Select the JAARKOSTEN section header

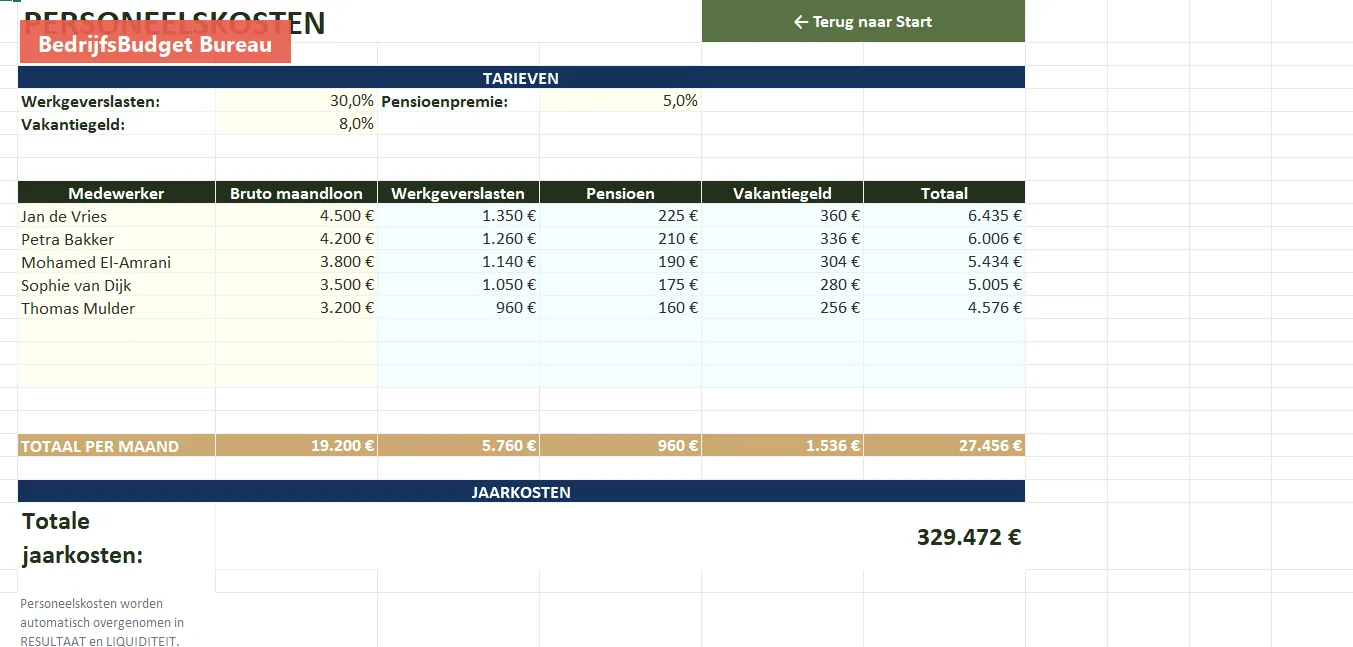pyautogui.click(x=521, y=492)
